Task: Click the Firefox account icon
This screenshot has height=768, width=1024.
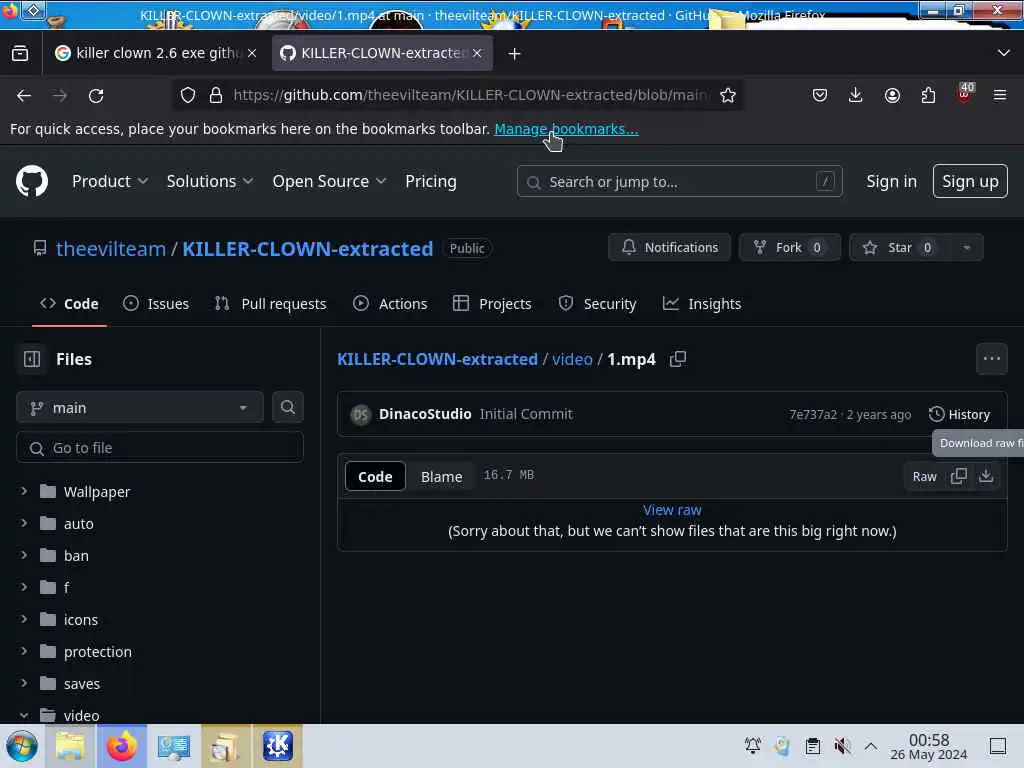Action: click(892, 95)
